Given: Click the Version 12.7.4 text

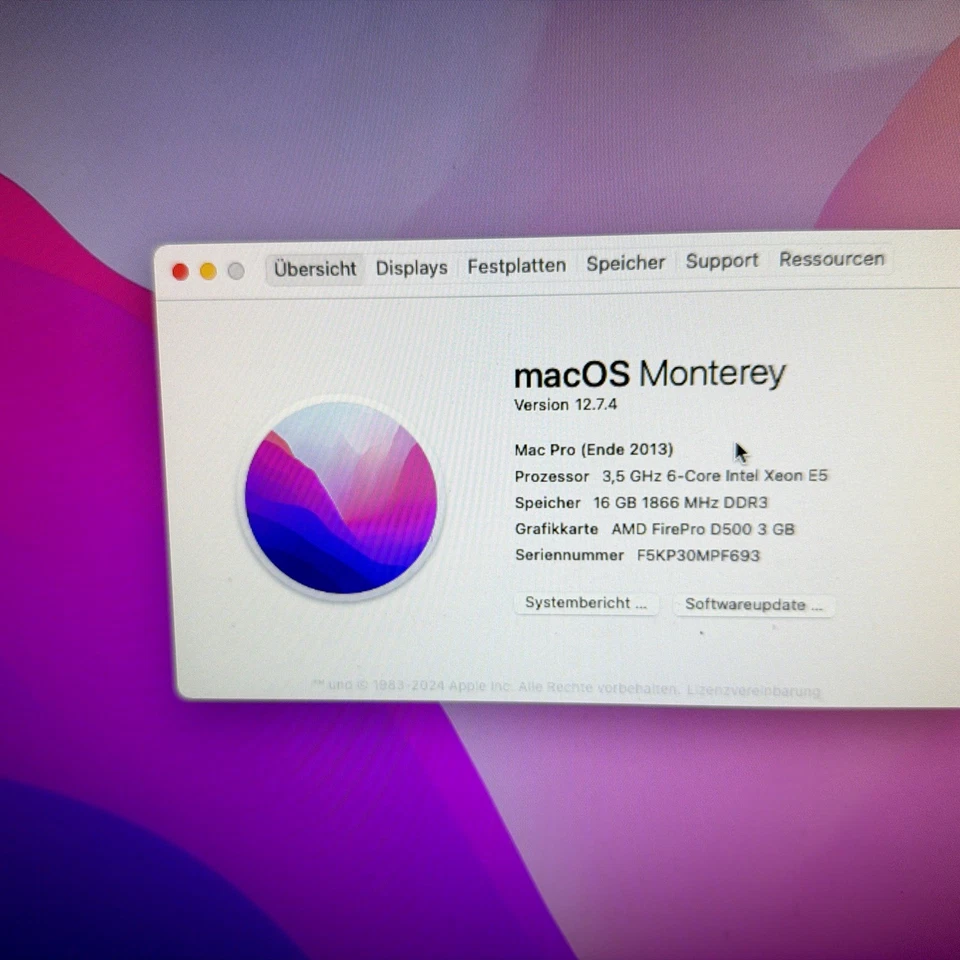Looking at the screenshot, I should (x=565, y=405).
